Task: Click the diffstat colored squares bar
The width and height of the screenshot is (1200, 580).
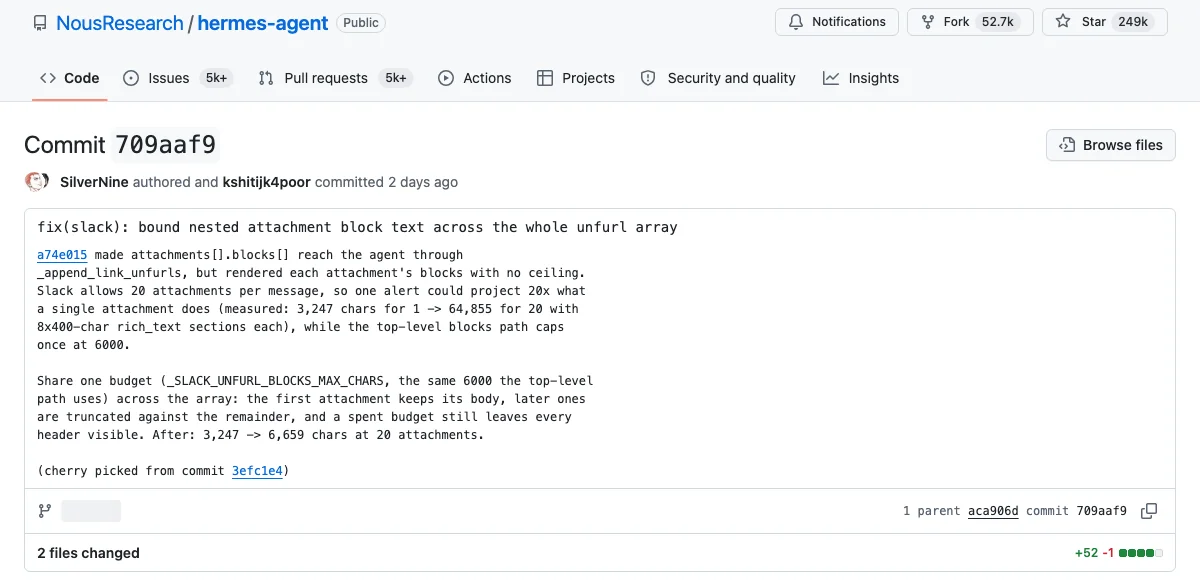Action: pos(1141,553)
